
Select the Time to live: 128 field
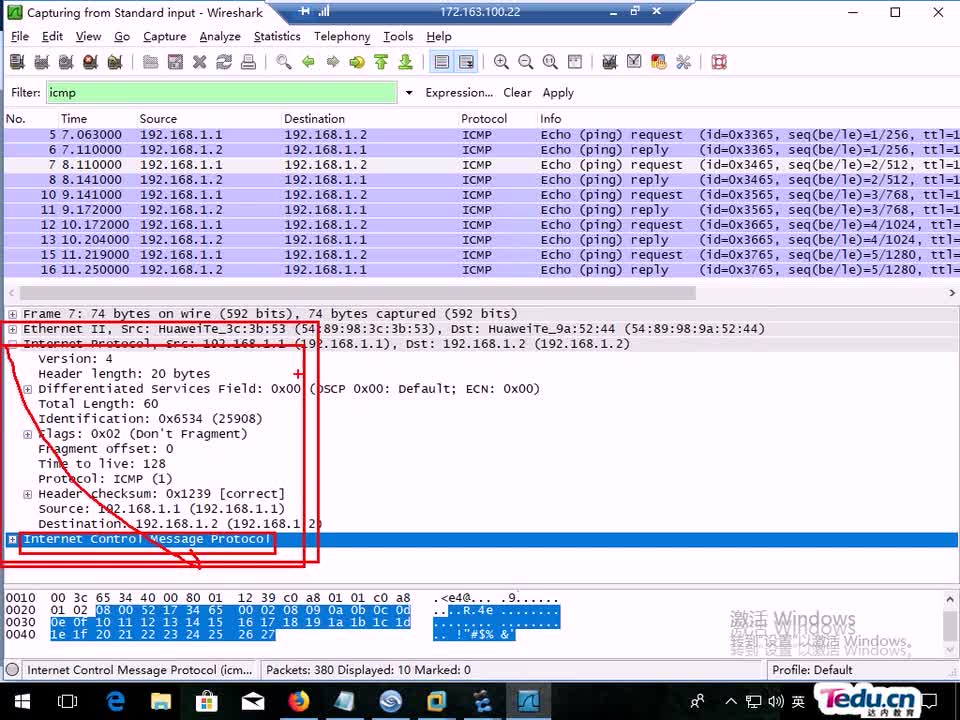(x=102, y=464)
